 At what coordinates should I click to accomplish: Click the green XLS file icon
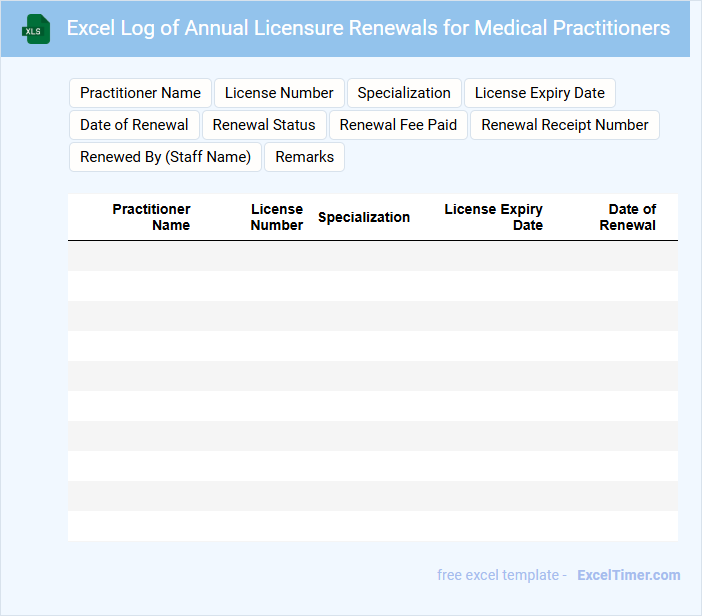(x=37, y=29)
